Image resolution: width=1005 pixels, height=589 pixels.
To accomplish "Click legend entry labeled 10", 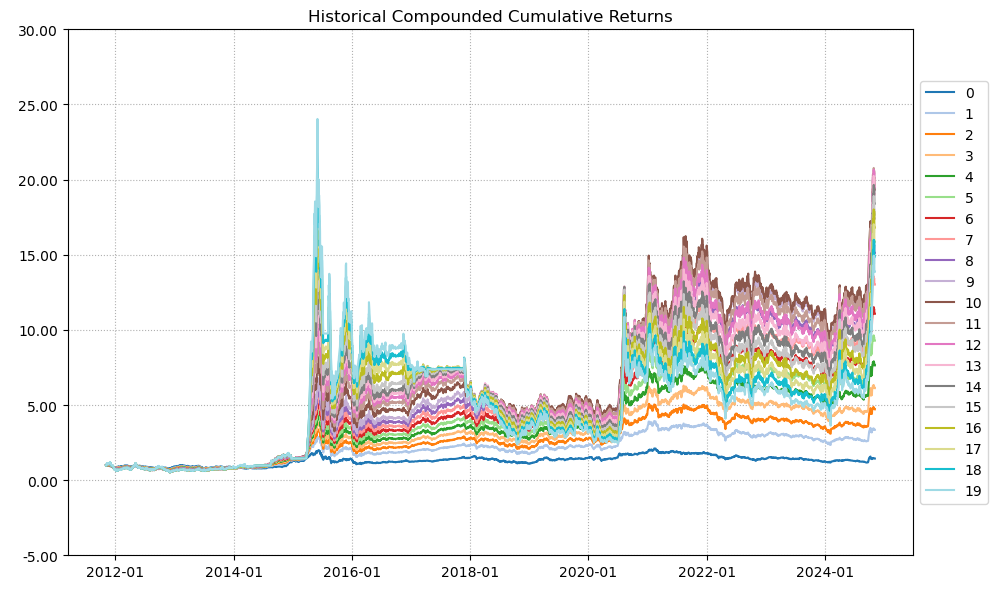I will pos(954,303).
